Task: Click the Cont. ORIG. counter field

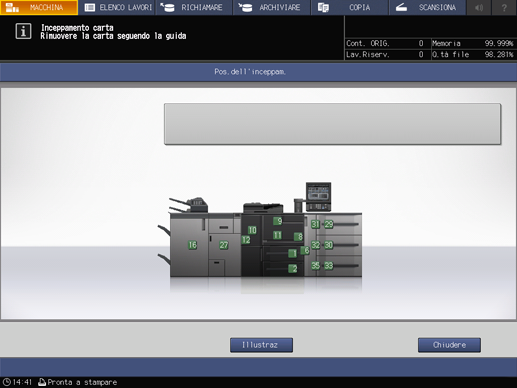Action: pos(385,43)
